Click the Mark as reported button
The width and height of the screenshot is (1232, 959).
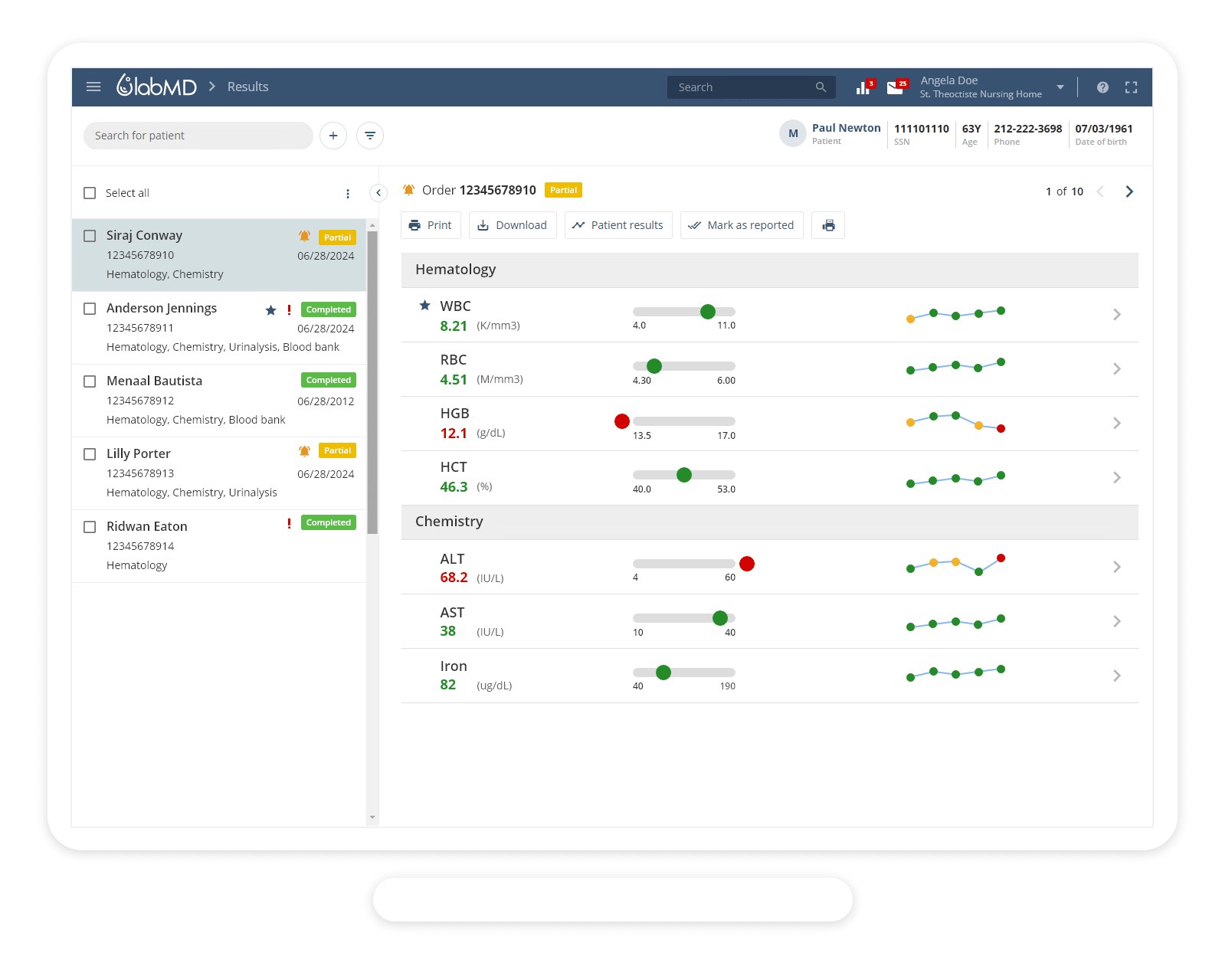pyautogui.click(x=741, y=225)
